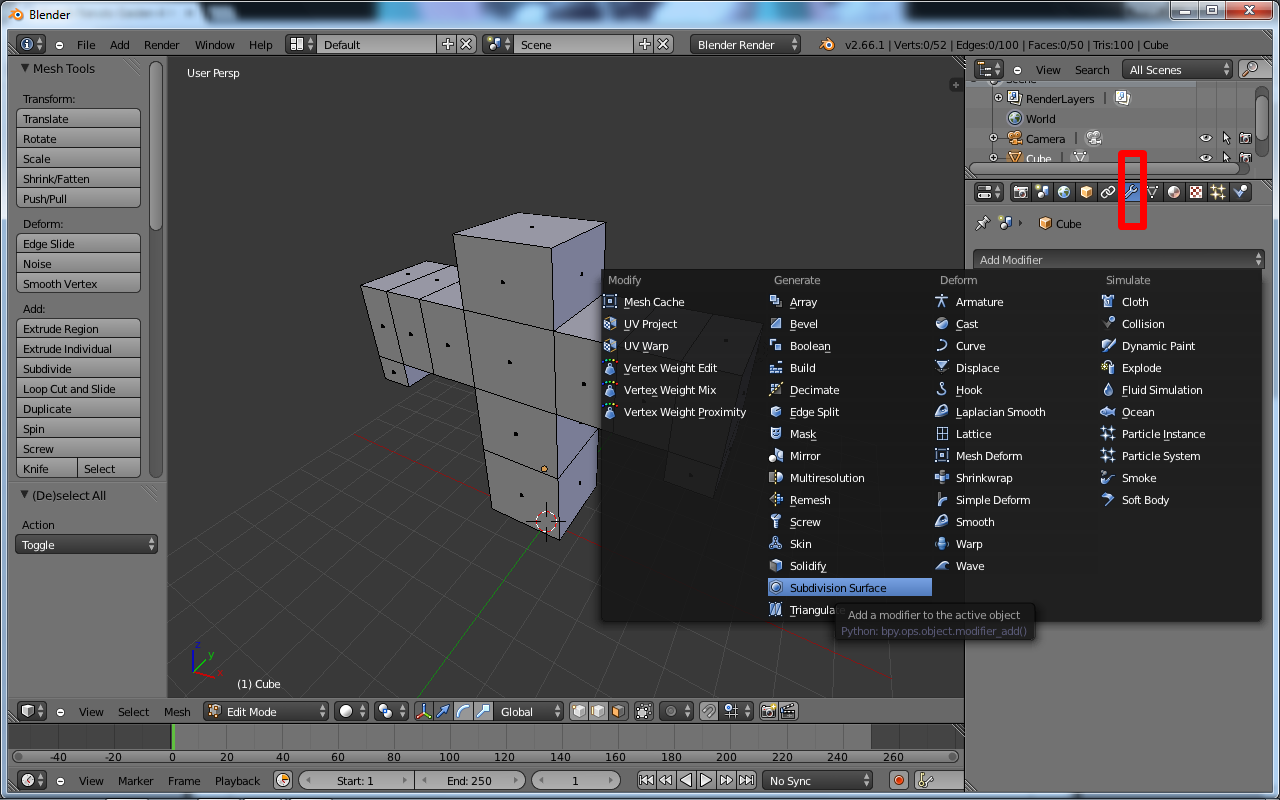The height and width of the screenshot is (800, 1280).
Task: Open the Physics properties tab
Action: tap(1240, 192)
